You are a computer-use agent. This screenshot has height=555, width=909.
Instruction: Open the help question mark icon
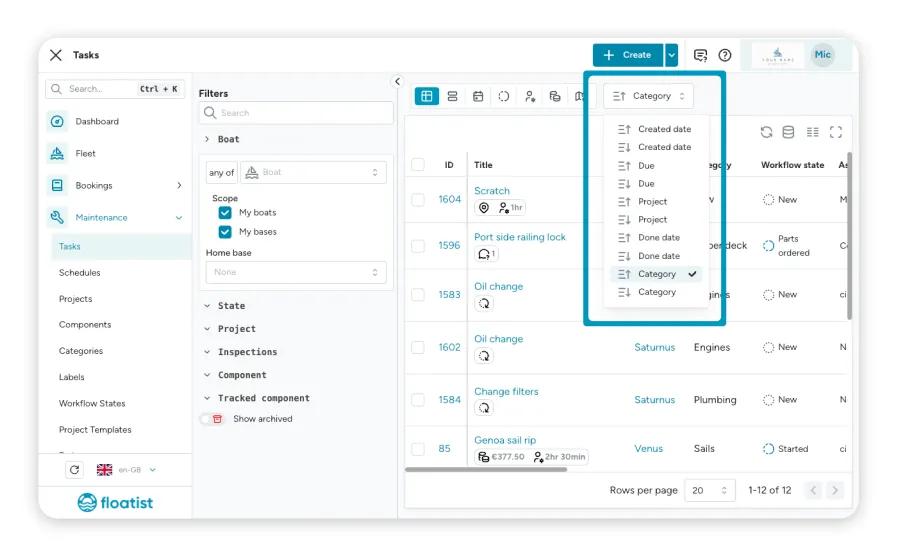725,55
